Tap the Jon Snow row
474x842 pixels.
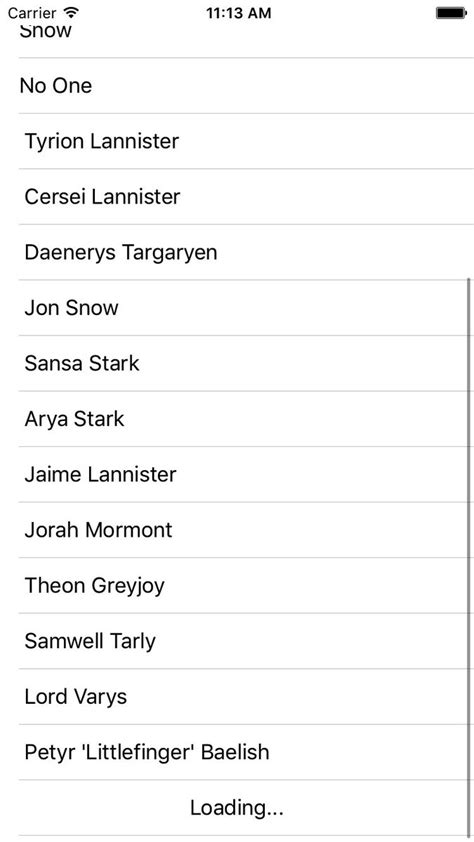point(237,308)
